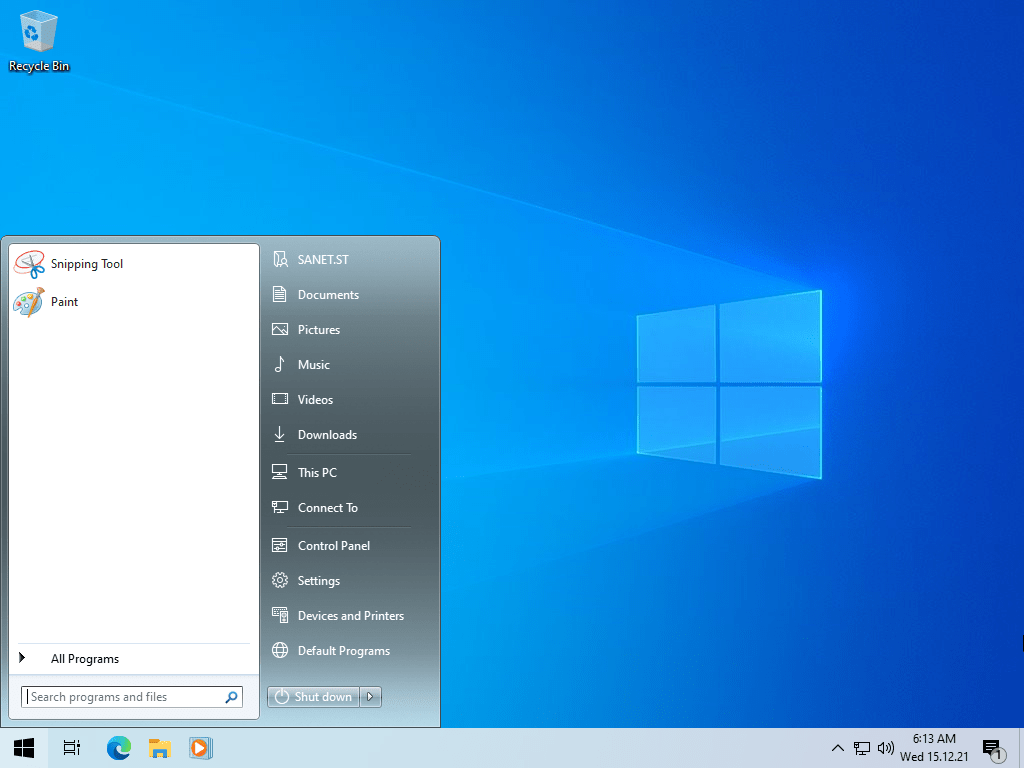Click the Devices and Printers icon
Image resolution: width=1024 pixels, height=768 pixels.
(x=280, y=615)
